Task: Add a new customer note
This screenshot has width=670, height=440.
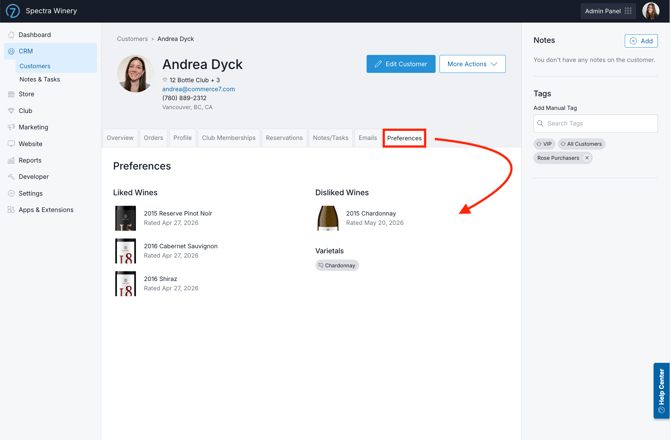Action: (641, 41)
